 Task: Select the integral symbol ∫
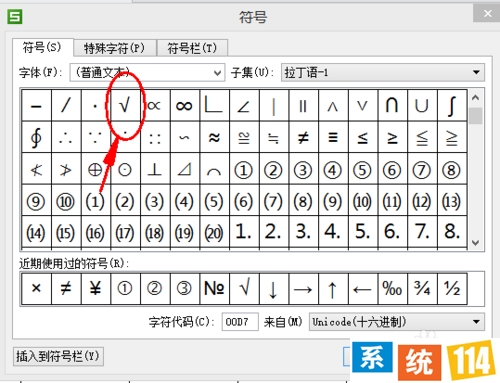452,106
